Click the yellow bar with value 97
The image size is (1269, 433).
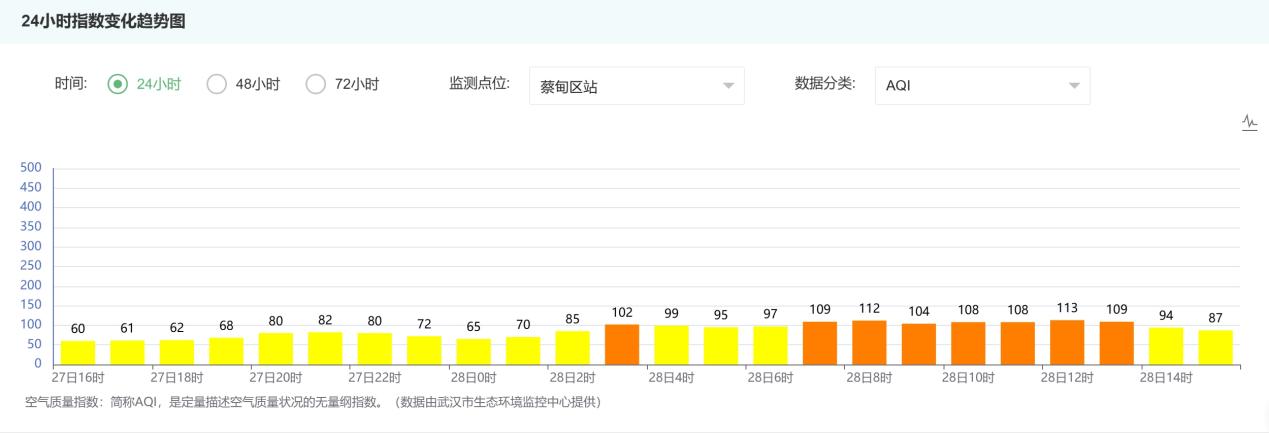click(771, 346)
